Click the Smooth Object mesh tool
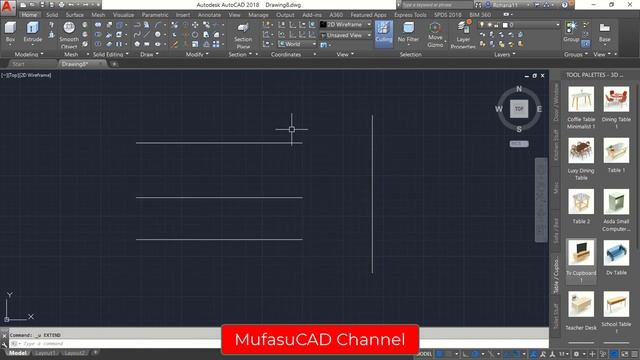This screenshot has height=360, width=640. (69, 35)
